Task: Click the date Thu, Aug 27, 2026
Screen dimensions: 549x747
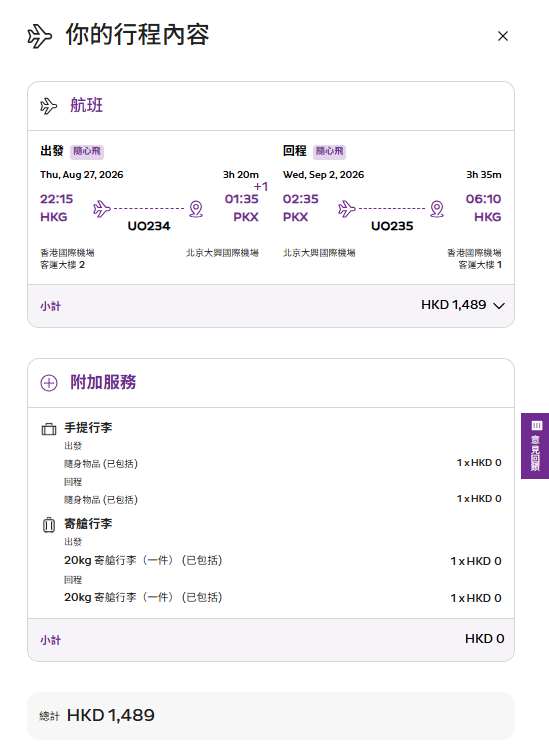Action: point(81,175)
